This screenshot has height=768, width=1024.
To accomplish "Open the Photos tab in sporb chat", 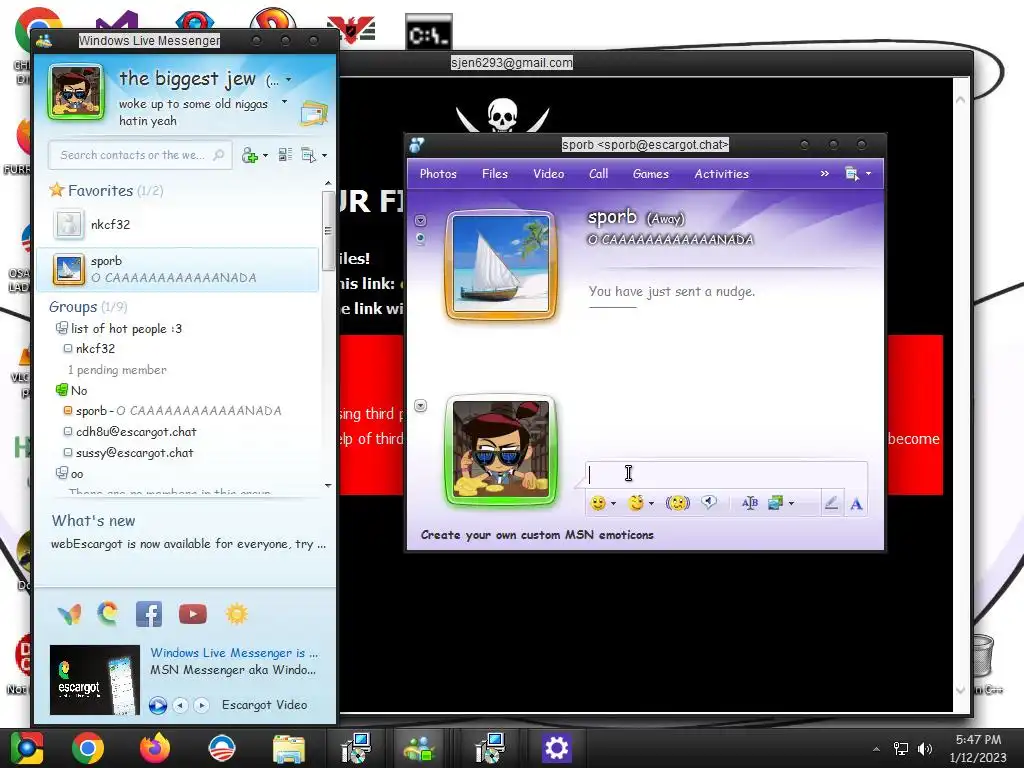I will tap(438, 174).
